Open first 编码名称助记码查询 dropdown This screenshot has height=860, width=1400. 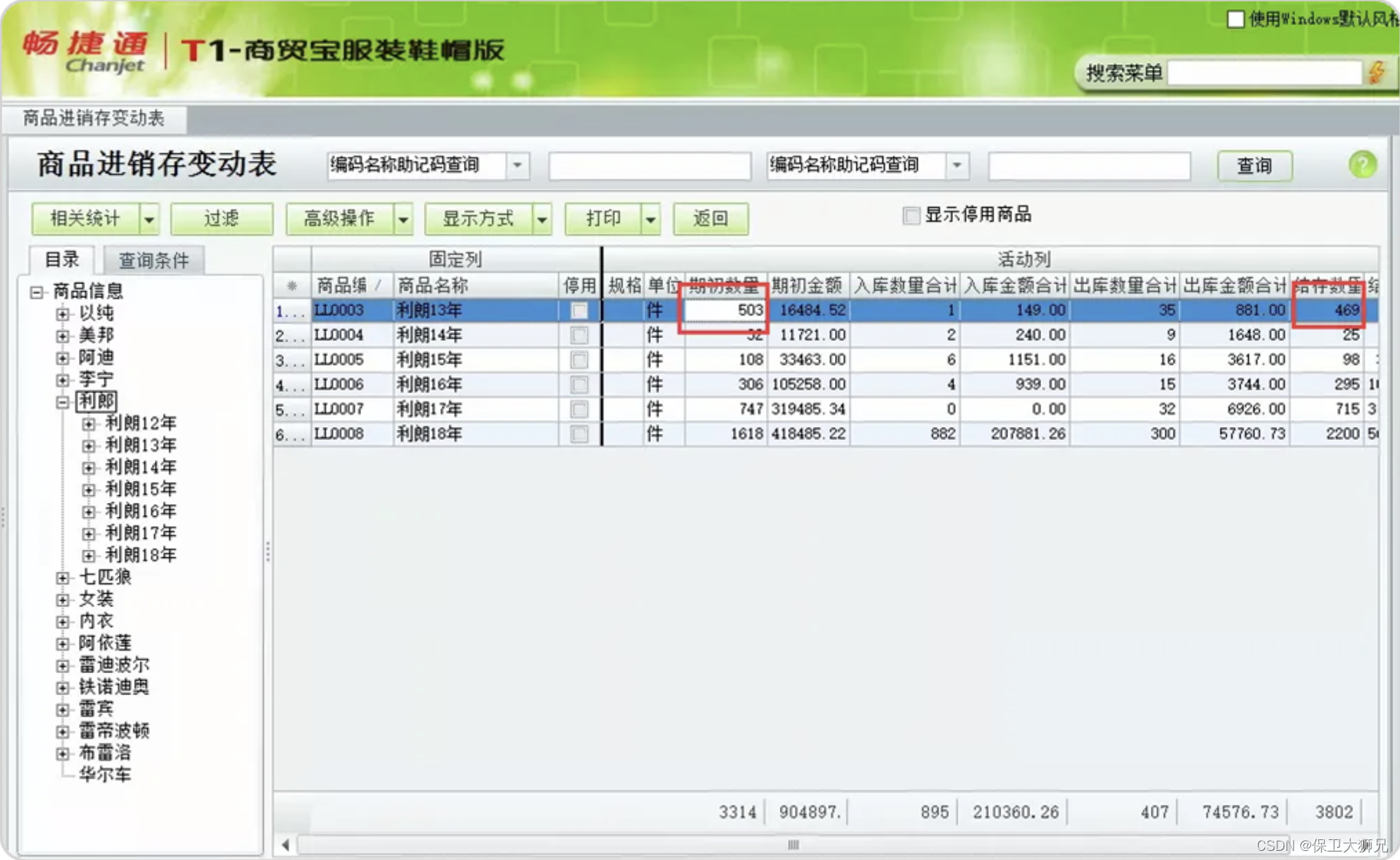[x=518, y=165]
